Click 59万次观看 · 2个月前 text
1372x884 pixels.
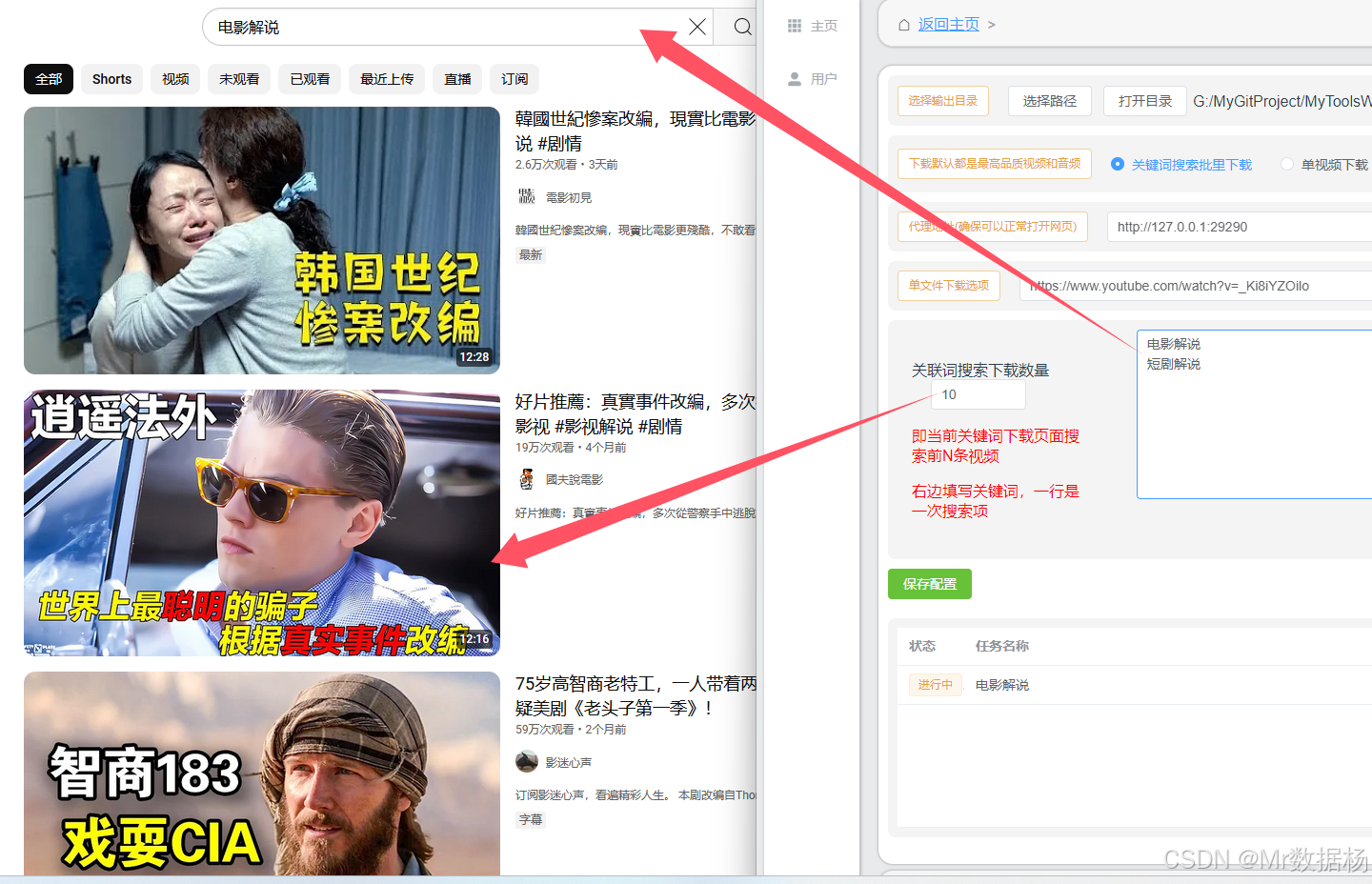[571, 729]
